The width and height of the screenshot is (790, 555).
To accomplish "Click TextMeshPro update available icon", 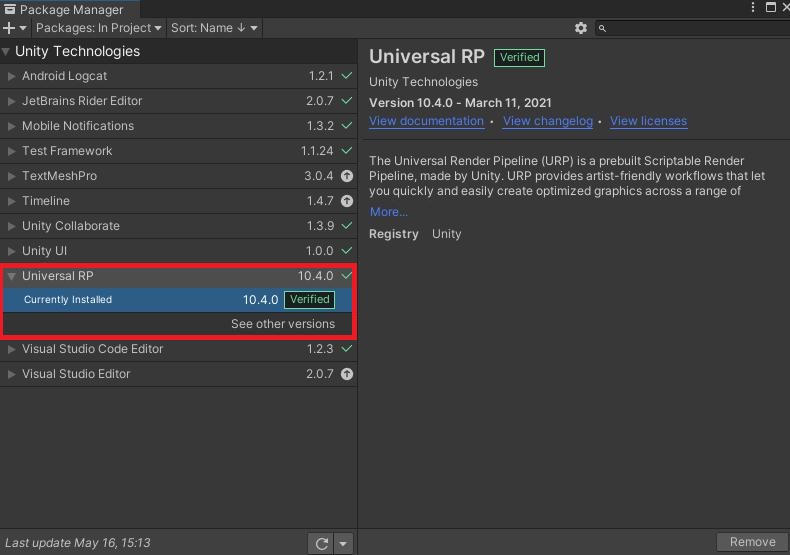I will coord(347,176).
